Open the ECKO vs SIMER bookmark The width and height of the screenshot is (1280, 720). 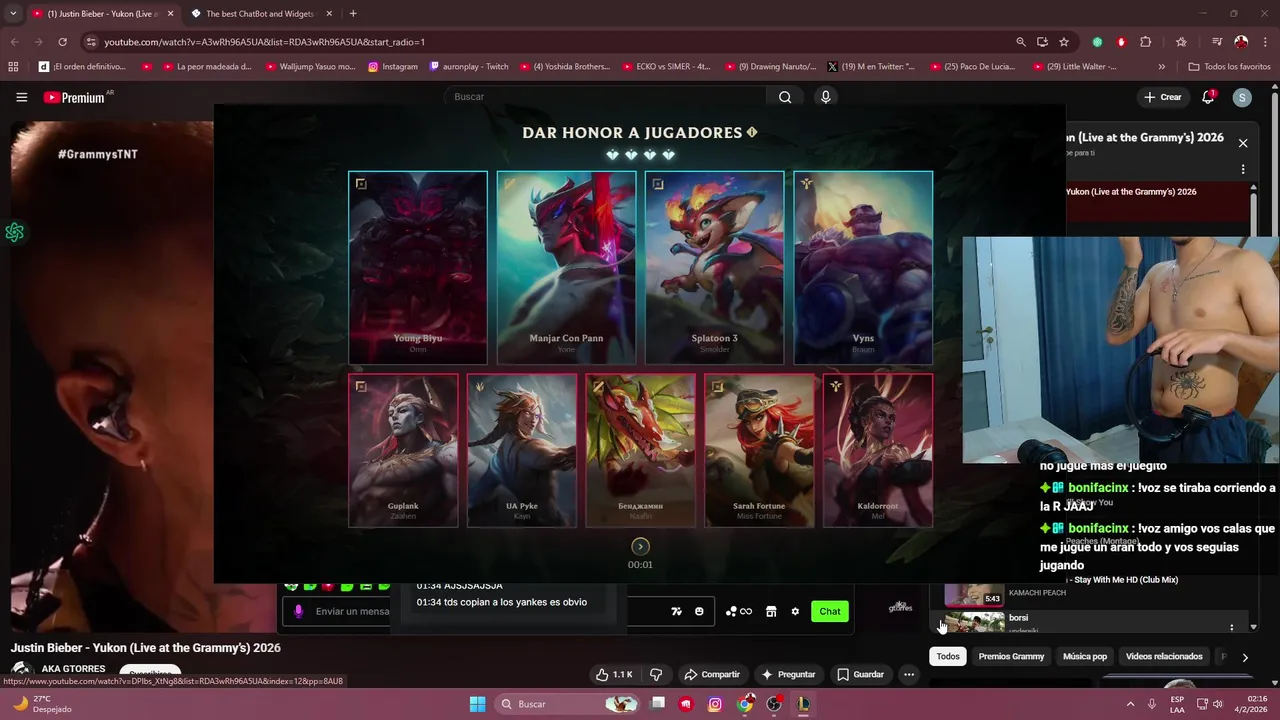tap(665, 67)
